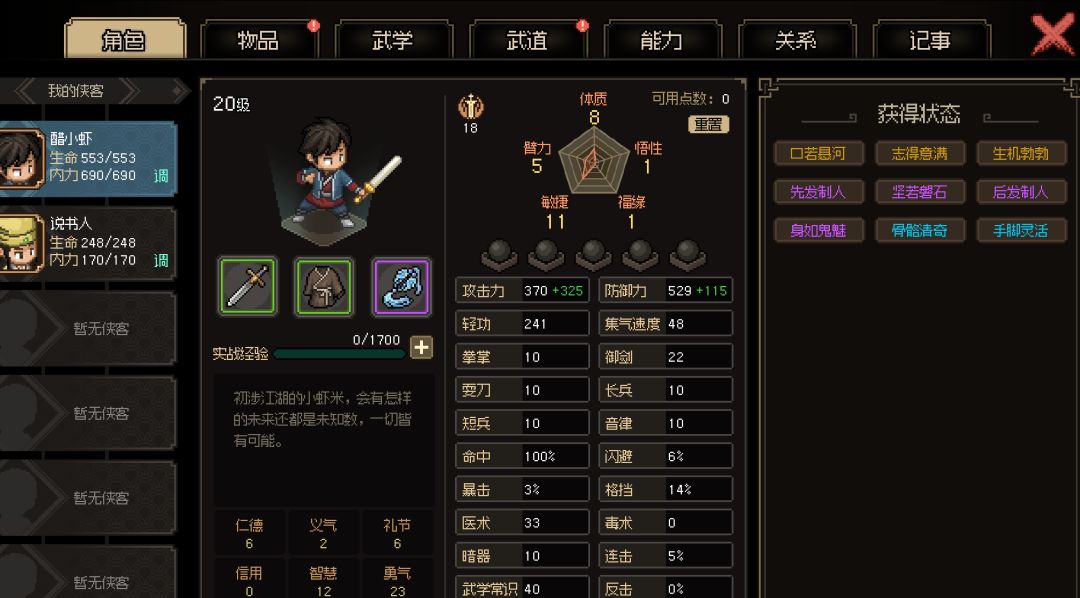The width and height of the screenshot is (1080, 598).
Task: Click the golden emblem icon above 18
Action: tap(470, 107)
